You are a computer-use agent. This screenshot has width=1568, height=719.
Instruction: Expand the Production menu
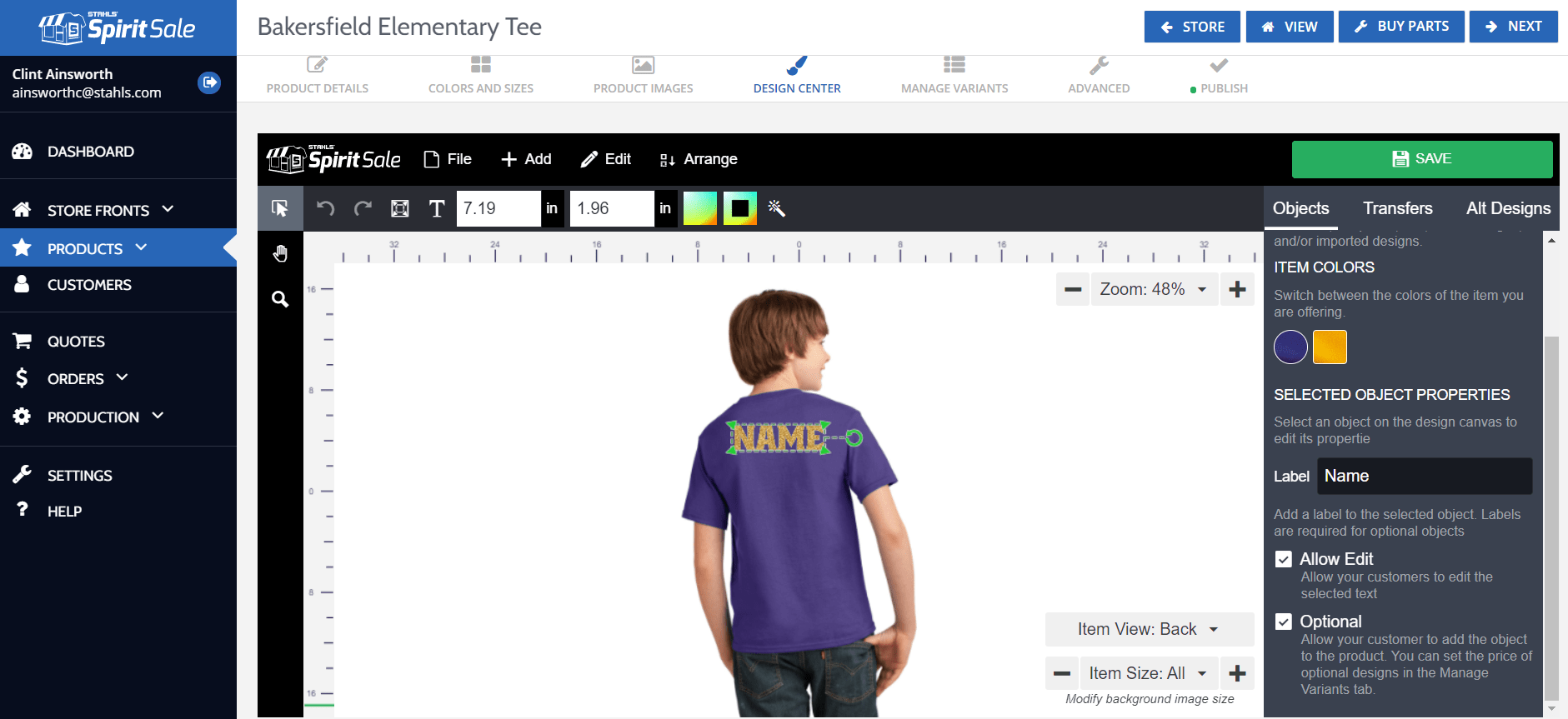[x=158, y=415]
